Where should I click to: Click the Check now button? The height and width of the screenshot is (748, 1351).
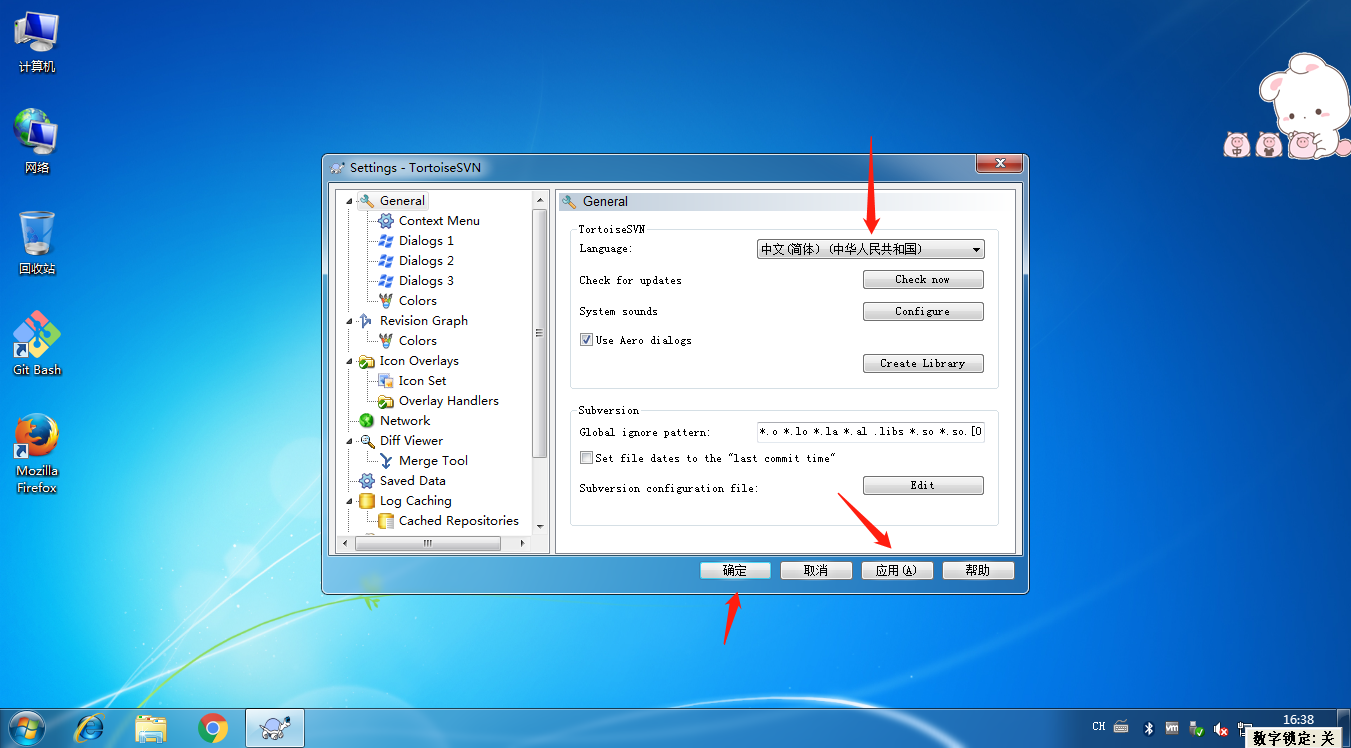point(923,280)
